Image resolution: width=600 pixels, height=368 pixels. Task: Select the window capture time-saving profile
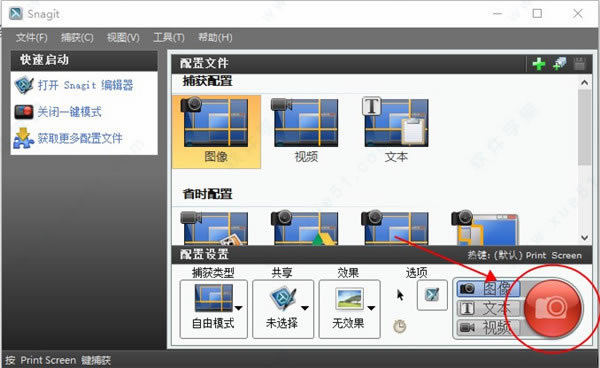485,228
